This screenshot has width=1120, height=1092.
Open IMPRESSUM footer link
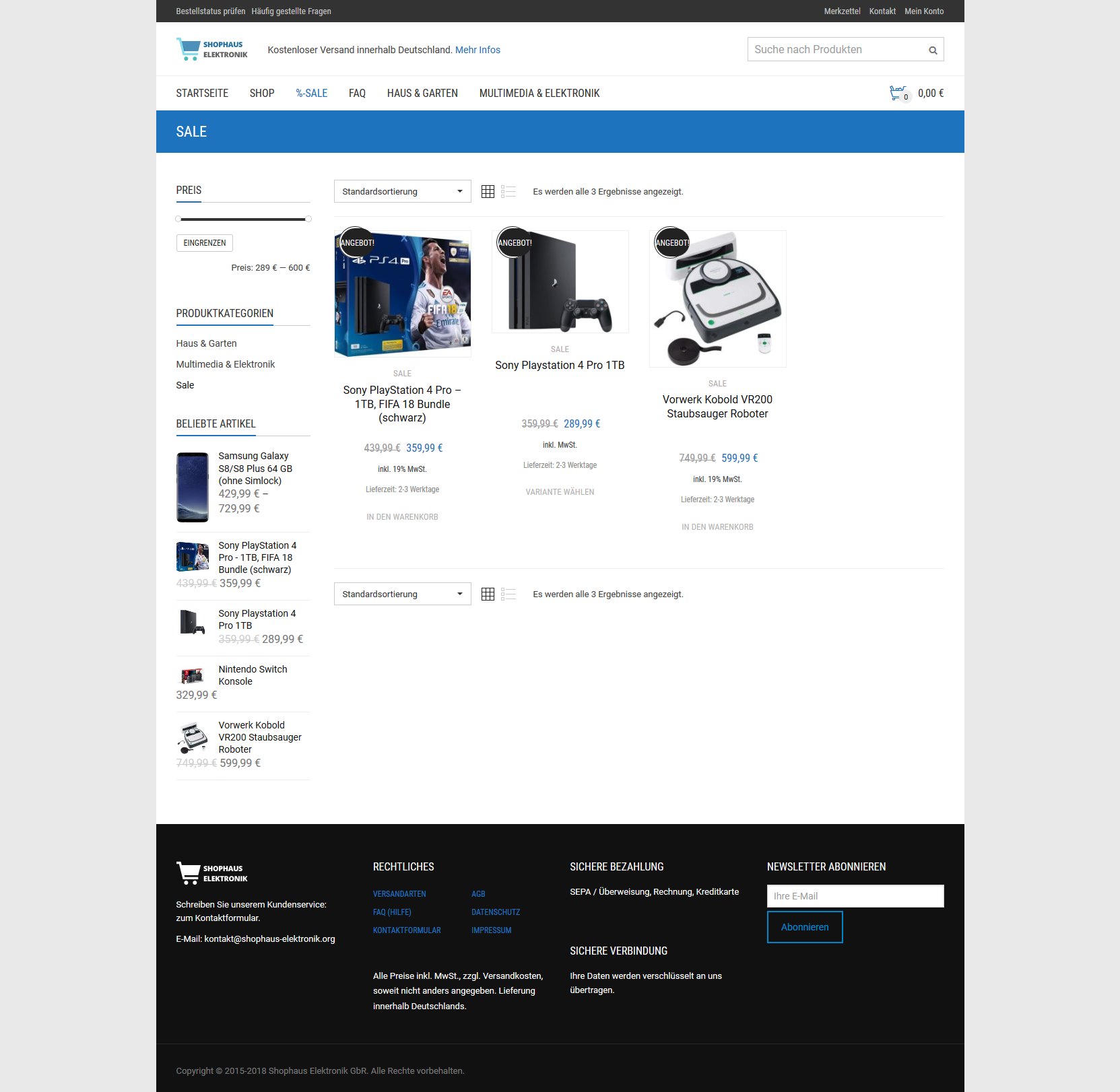click(x=492, y=930)
